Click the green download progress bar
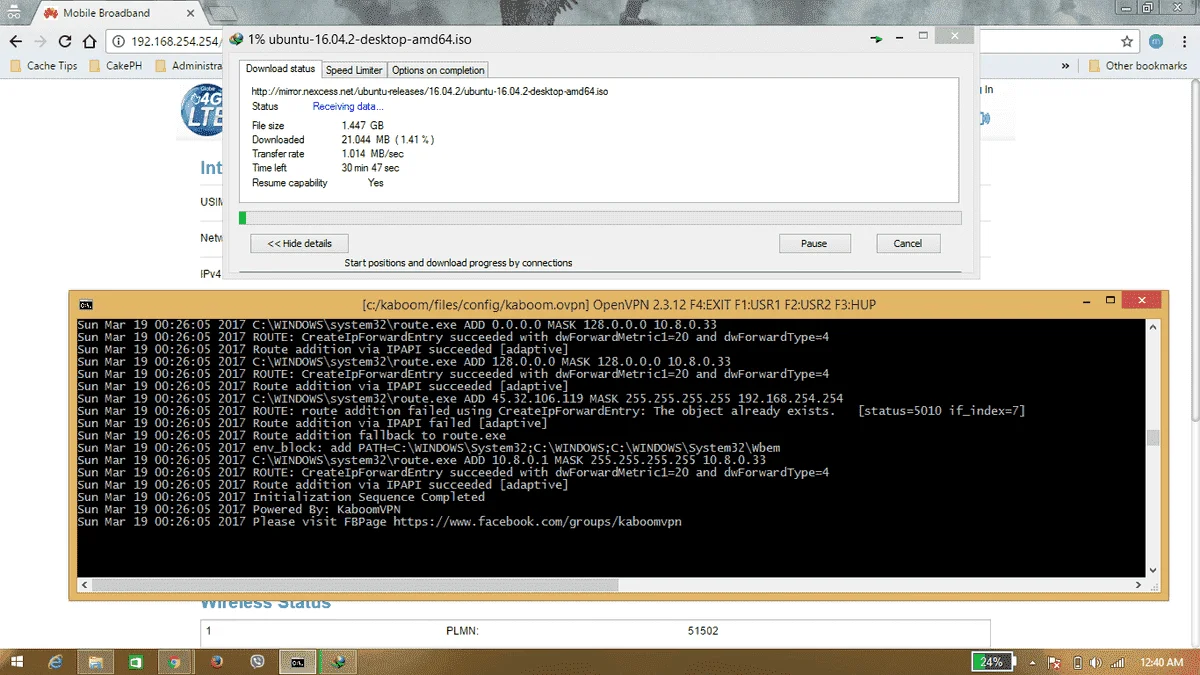The height and width of the screenshot is (675, 1200). pos(600,218)
